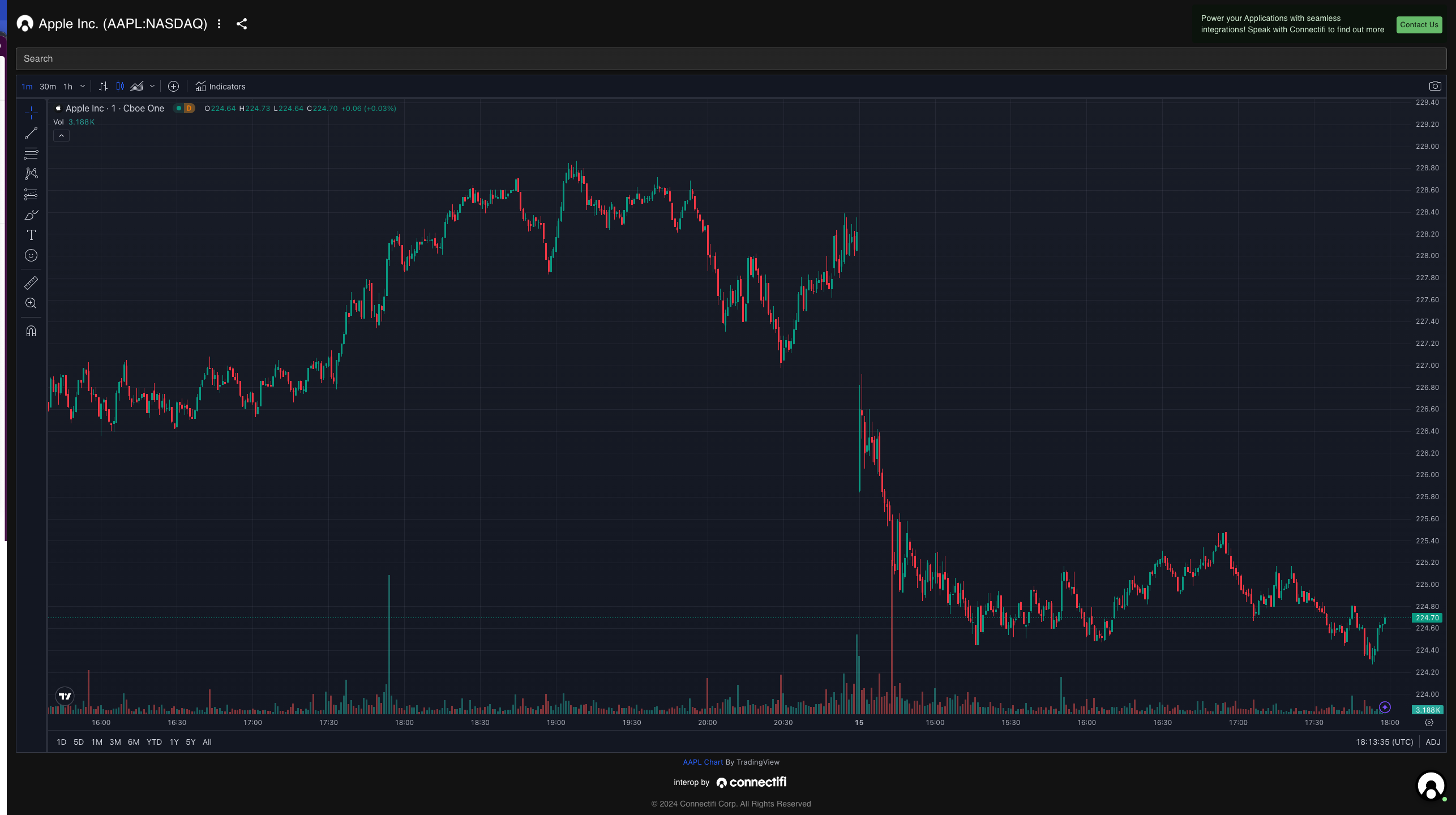Click the Apple logo in chart legend
Screen dimensions: 1456x815
pyautogui.click(x=58, y=108)
